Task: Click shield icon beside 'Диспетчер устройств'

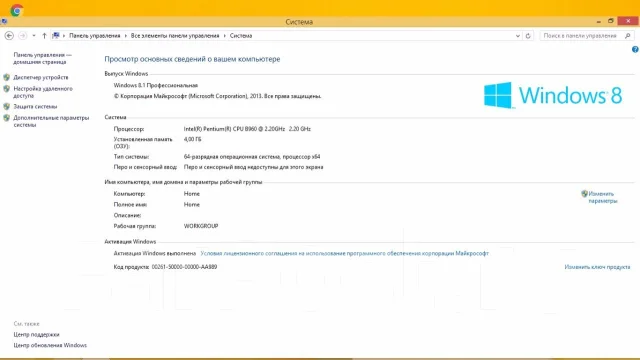Action: 7,77
